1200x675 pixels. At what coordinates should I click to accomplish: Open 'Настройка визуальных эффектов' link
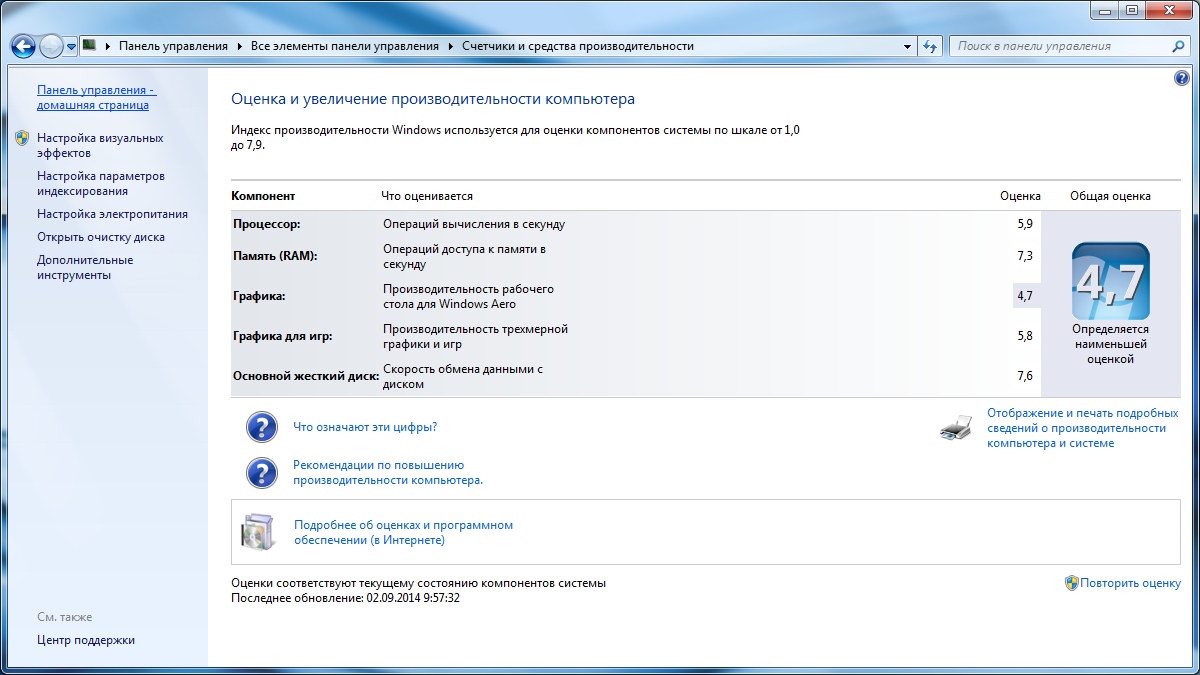pos(100,145)
